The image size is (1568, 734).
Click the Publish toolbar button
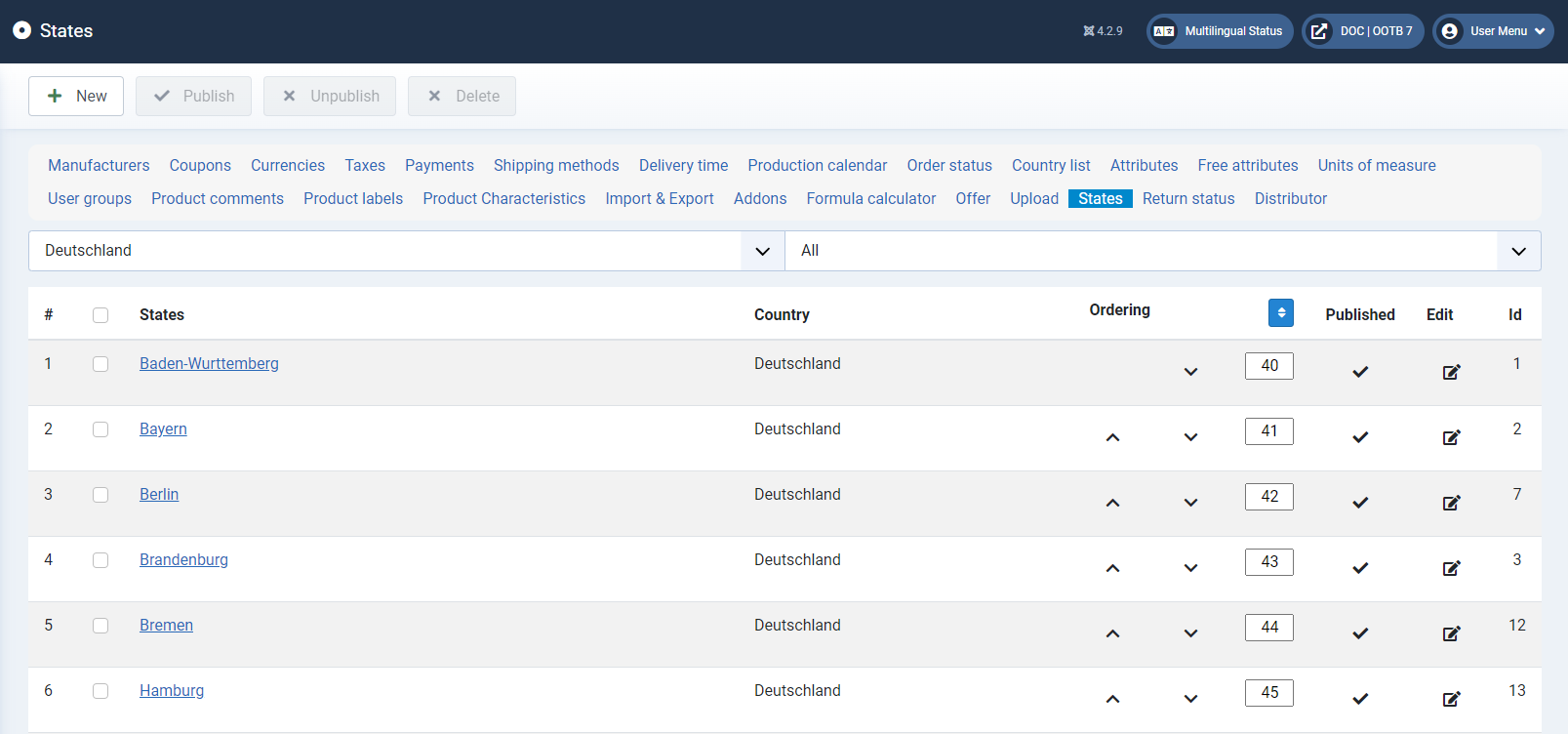pos(193,96)
